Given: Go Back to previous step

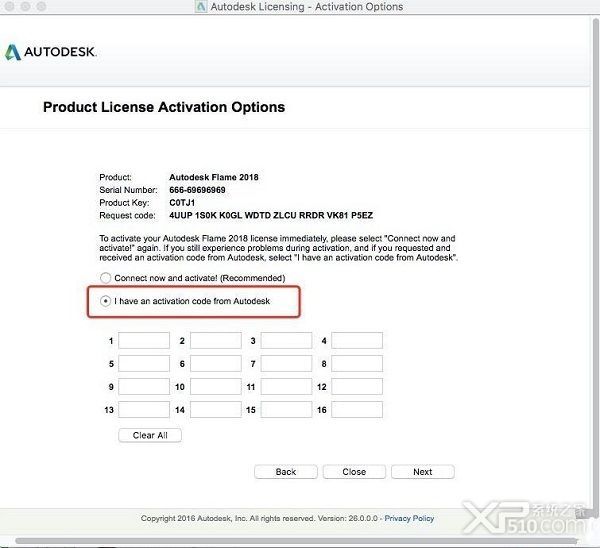Looking at the screenshot, I should (286, 472).
